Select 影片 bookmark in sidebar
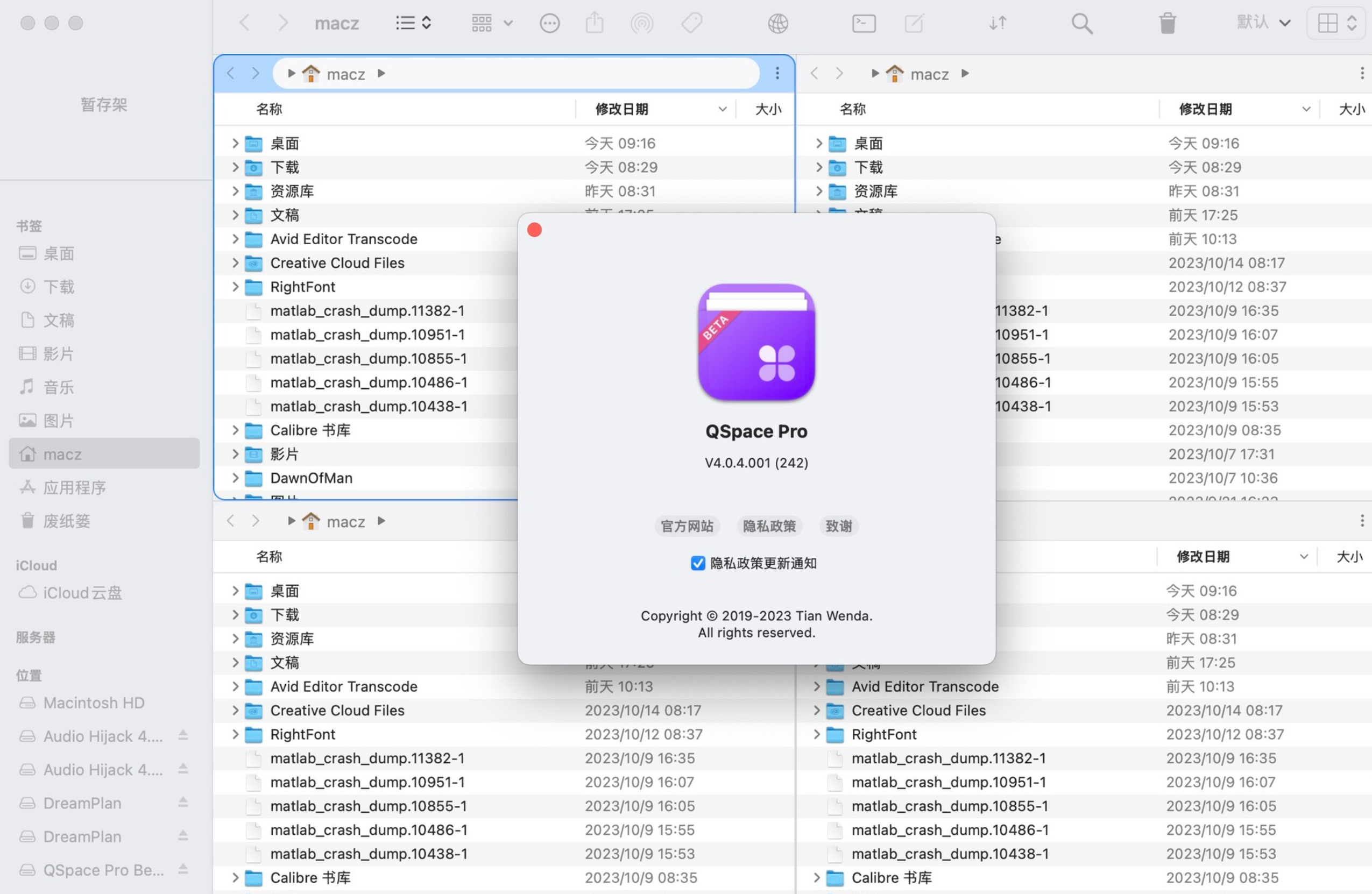The image size is (1372, 894). coord(104,353)
